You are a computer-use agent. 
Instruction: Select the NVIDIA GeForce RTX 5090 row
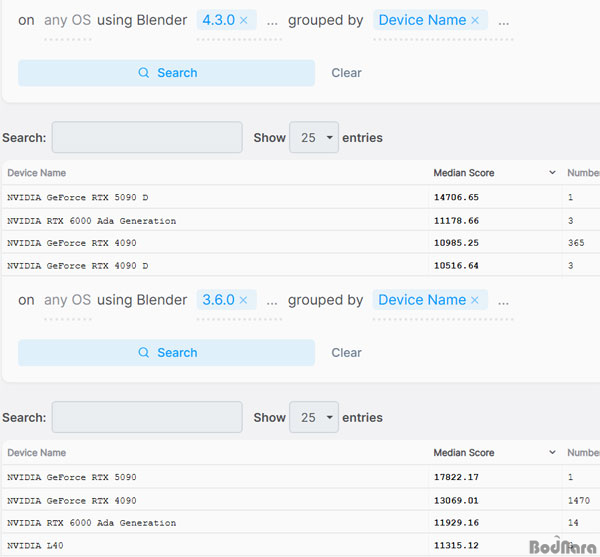pyautogui.click(x=300, y=477)
